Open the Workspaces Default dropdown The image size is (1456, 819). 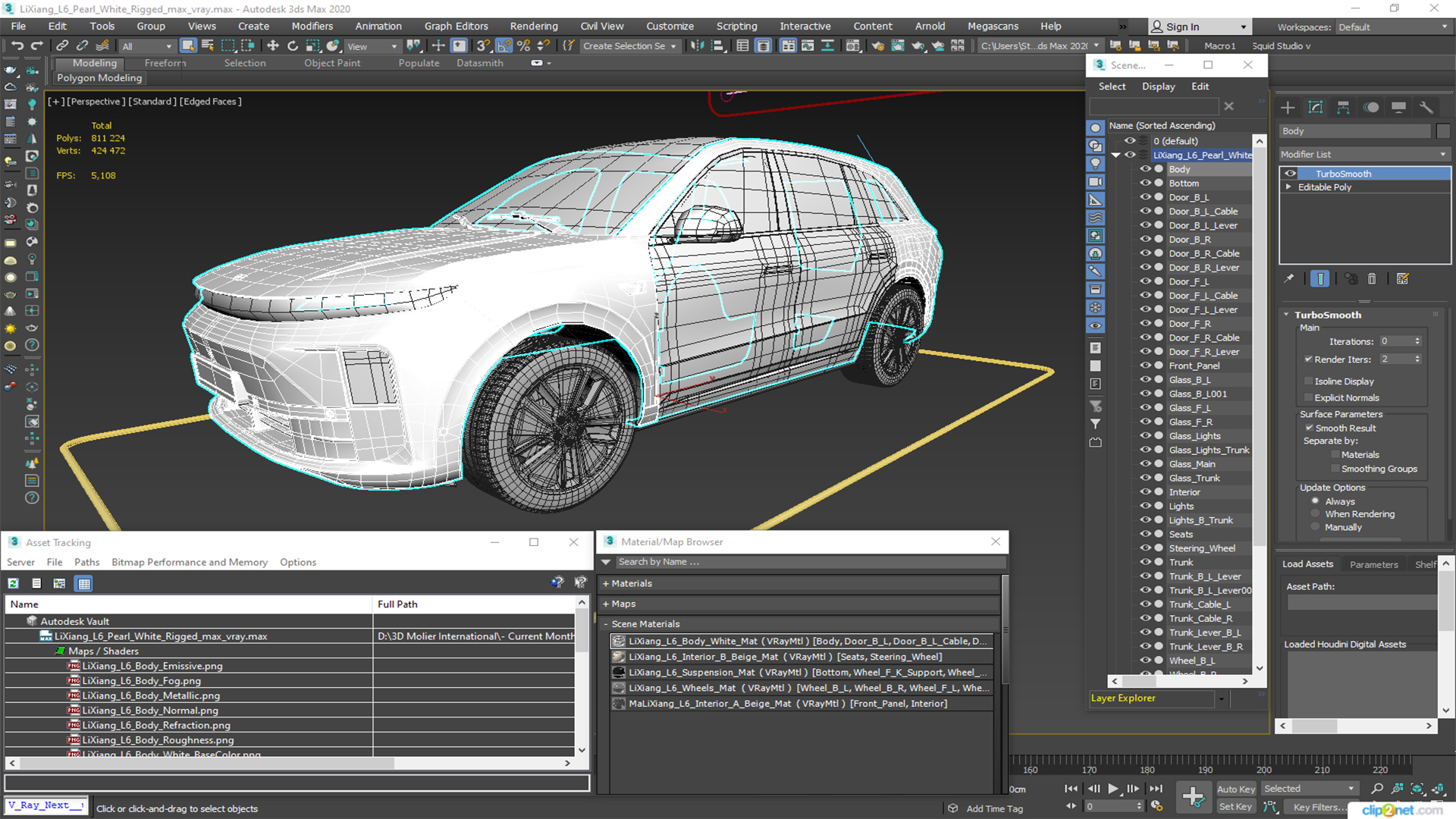1392,27
